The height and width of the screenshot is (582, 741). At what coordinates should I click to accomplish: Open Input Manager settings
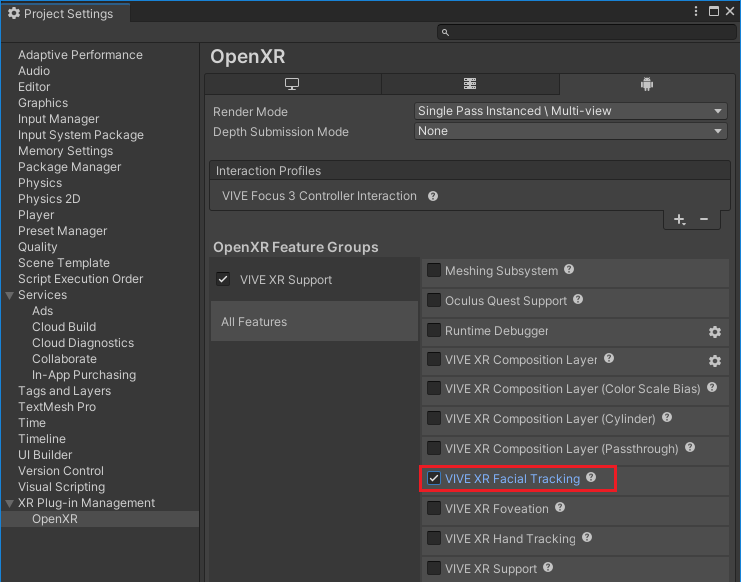click(x=59, y=119)
